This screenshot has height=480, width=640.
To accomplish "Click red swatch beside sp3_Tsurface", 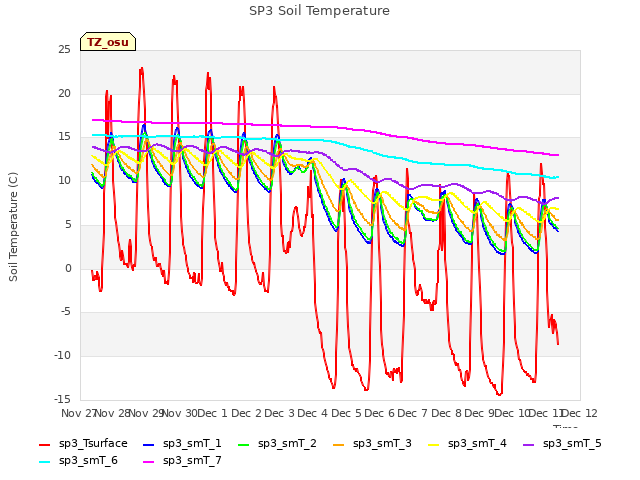I will click(44, 444).
